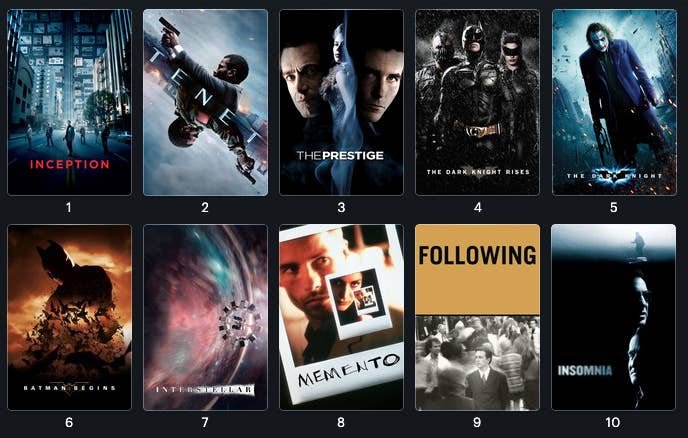The width and height of the screenshot is (688, 438).
Task: Select the Tenet poster
Action: pos(205,102)
